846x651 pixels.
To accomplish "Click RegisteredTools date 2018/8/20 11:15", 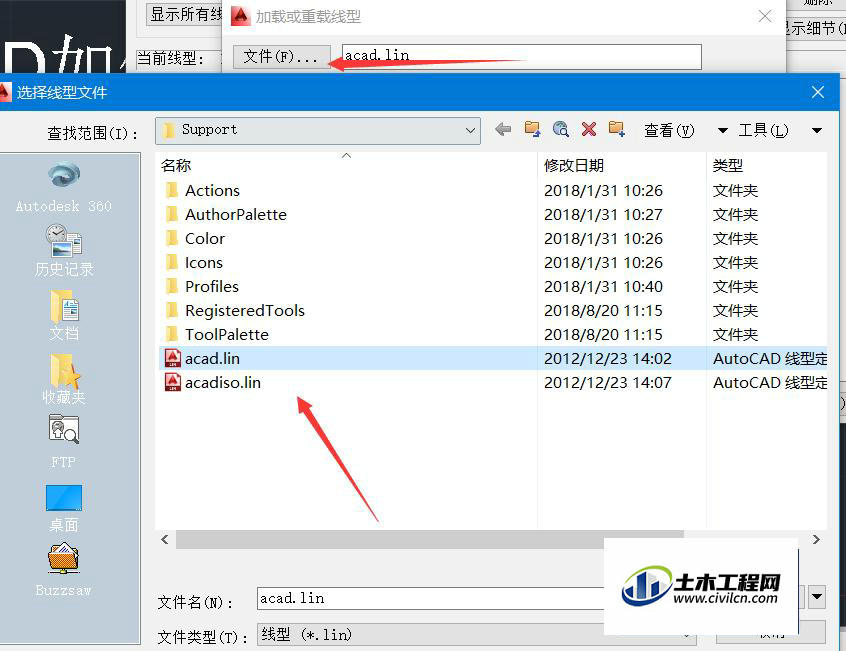I will pyautogui.click(x=603, y=311).
